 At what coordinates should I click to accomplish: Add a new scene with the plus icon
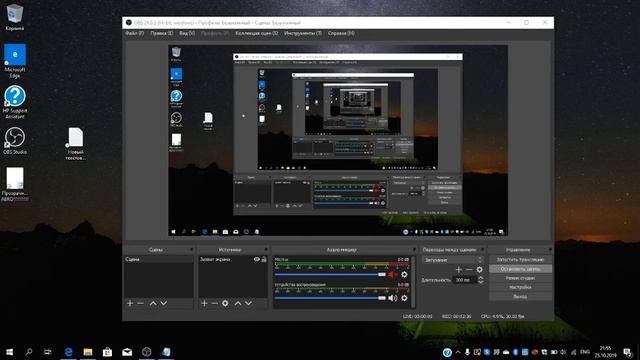(130, 303)
